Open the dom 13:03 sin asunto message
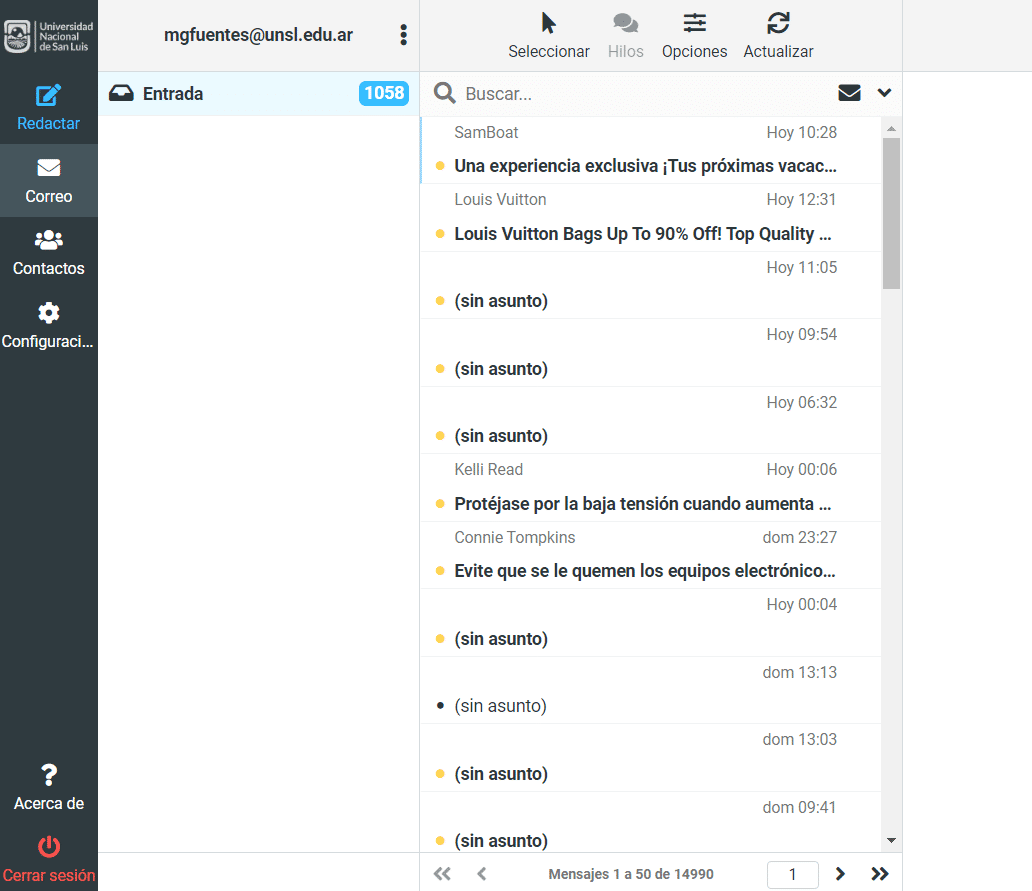Viewport: 1032px width, 891px height. point(650,757)
